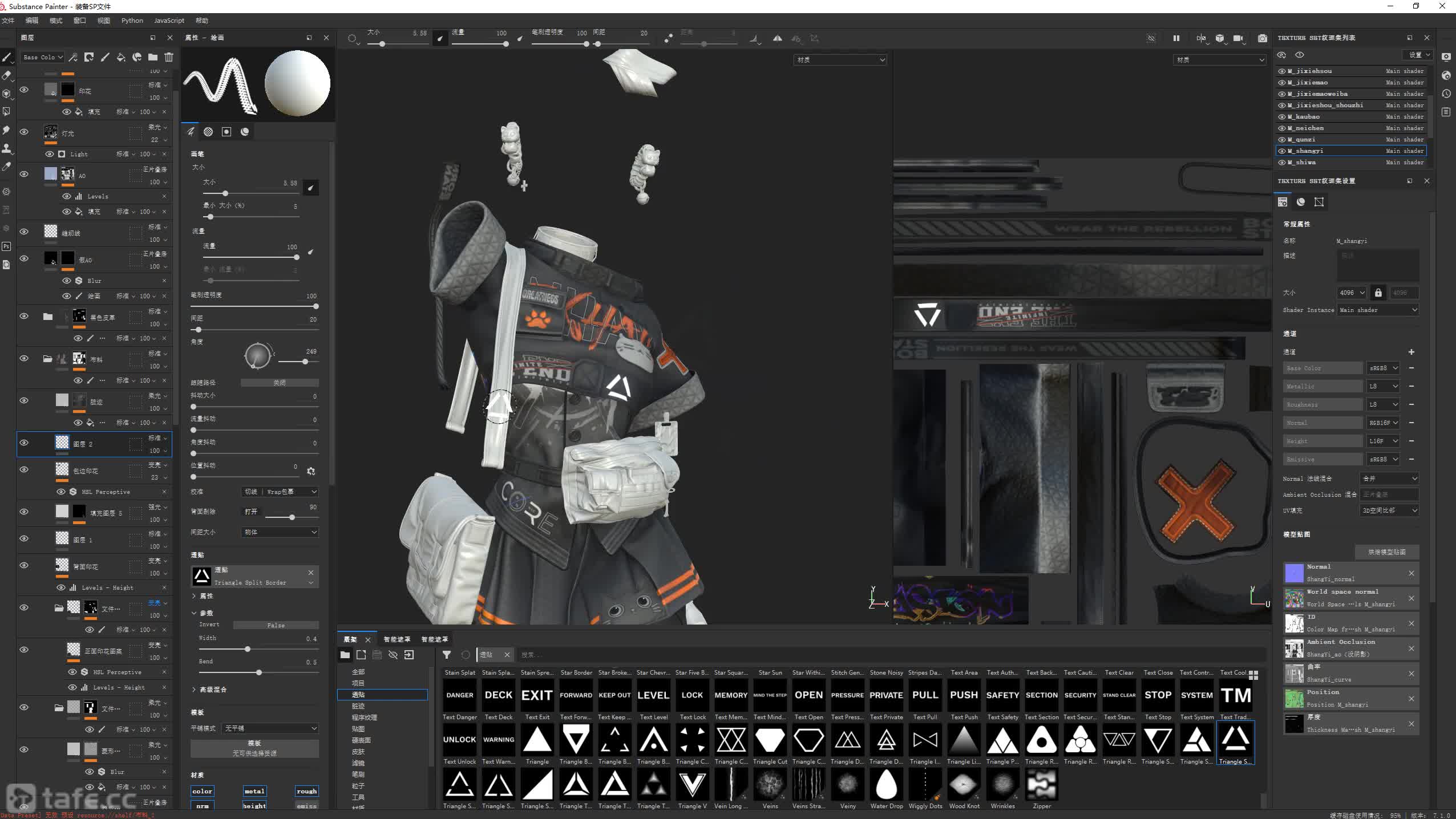Click the add effect magic wand icon
This screenshot has width=1456, height=819.
click(73, 57)
